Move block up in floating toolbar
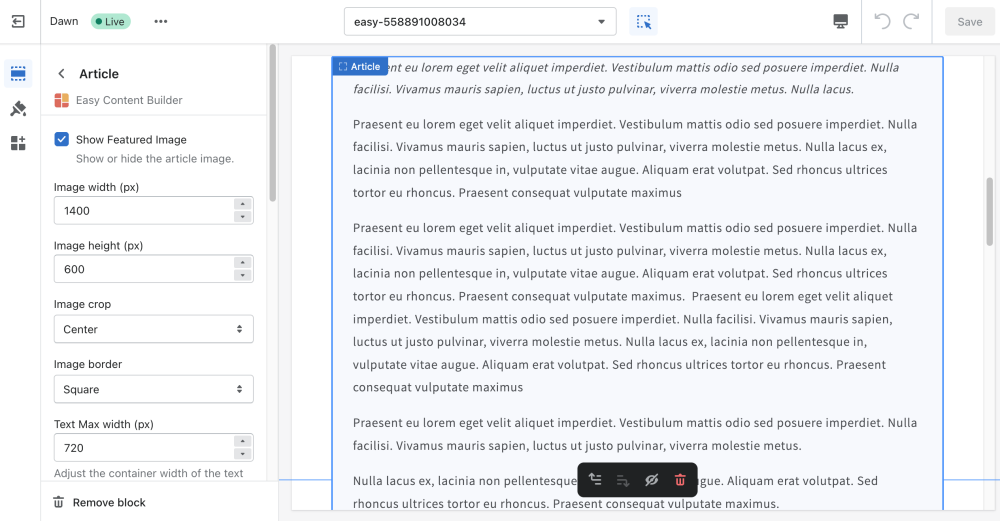 pos(595,480)
